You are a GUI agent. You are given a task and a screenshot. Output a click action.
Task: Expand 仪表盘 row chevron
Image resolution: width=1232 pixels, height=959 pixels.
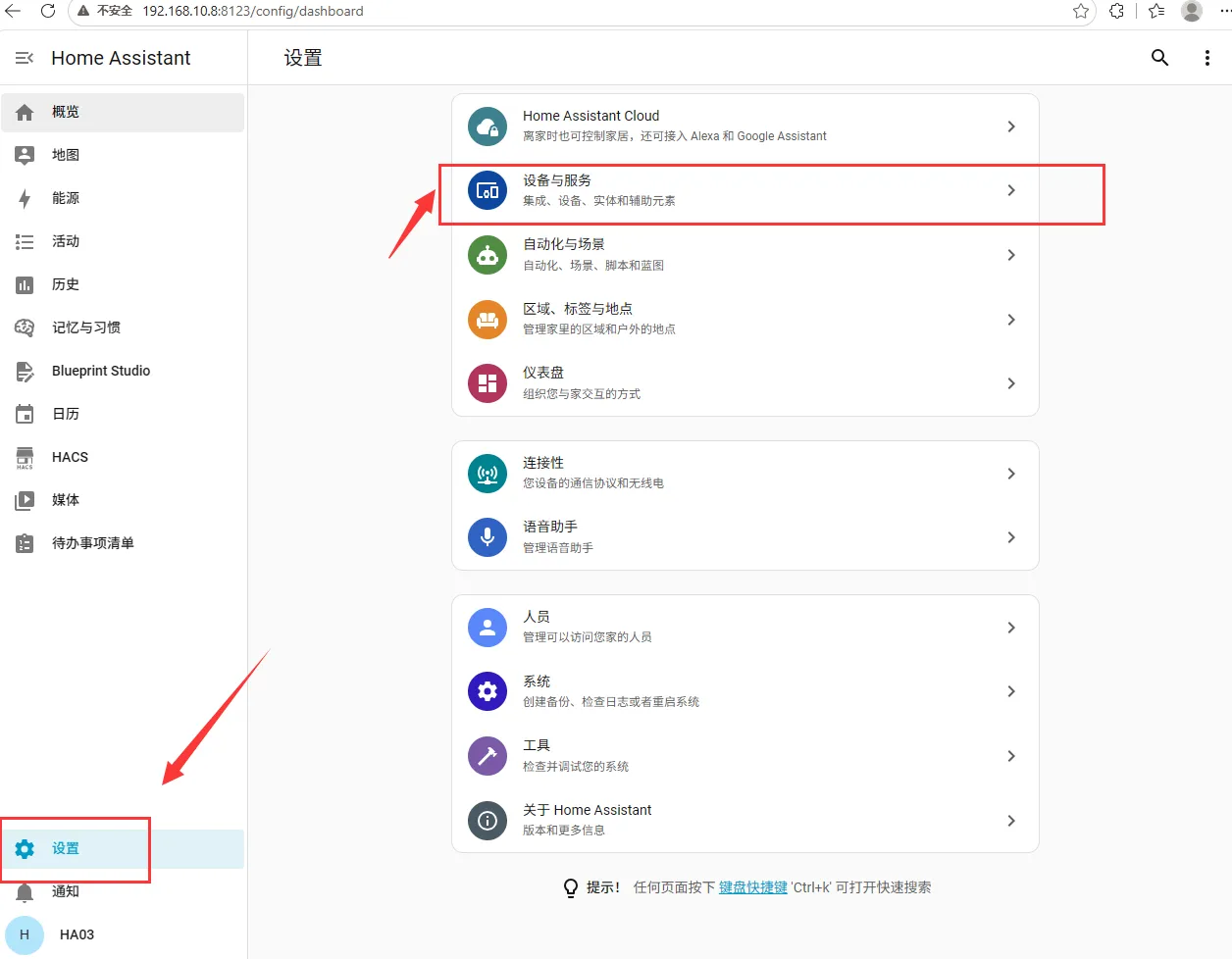(x=1011, y=383)
